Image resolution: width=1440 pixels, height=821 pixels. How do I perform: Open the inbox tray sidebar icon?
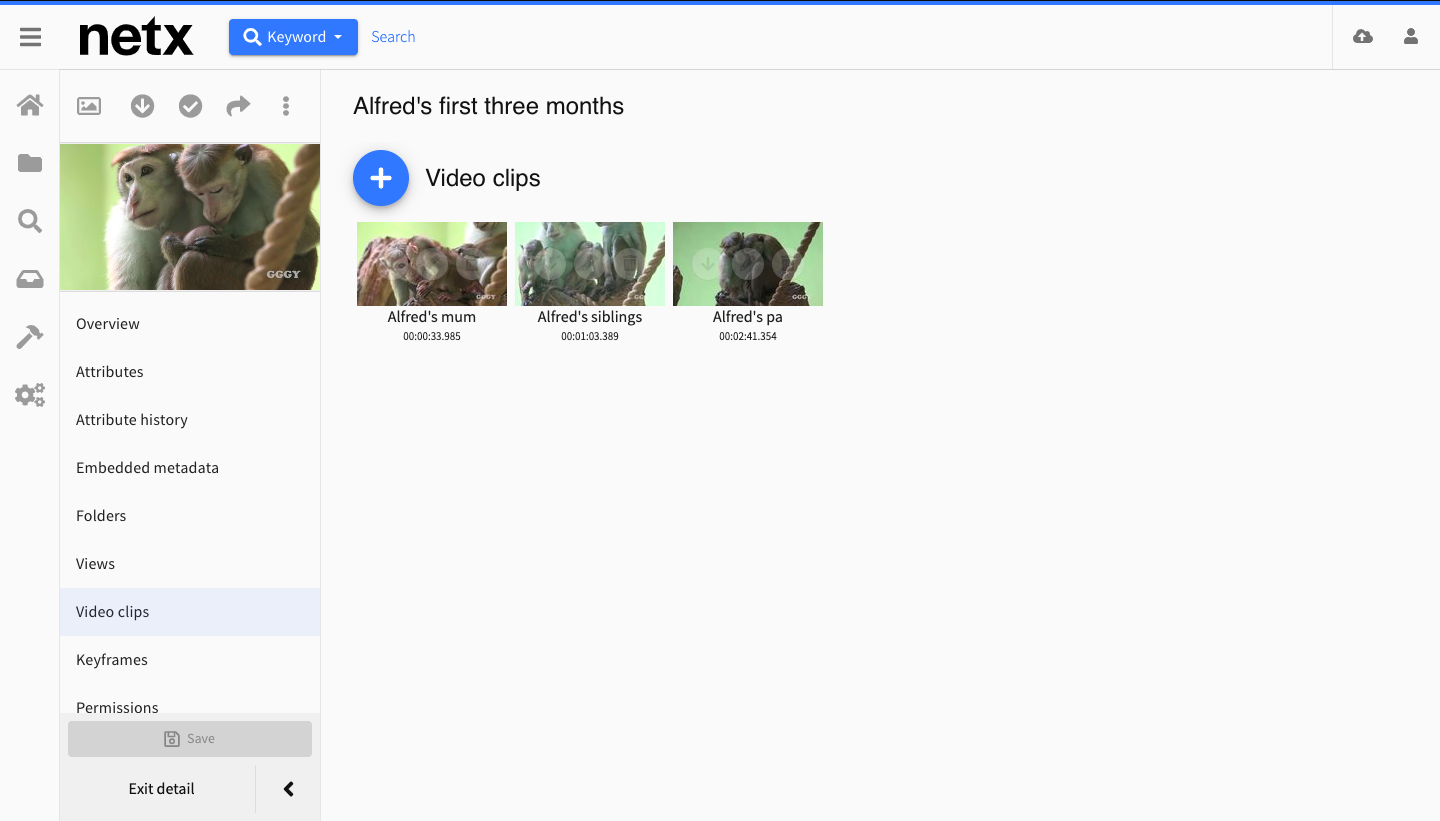coord(30,279)
